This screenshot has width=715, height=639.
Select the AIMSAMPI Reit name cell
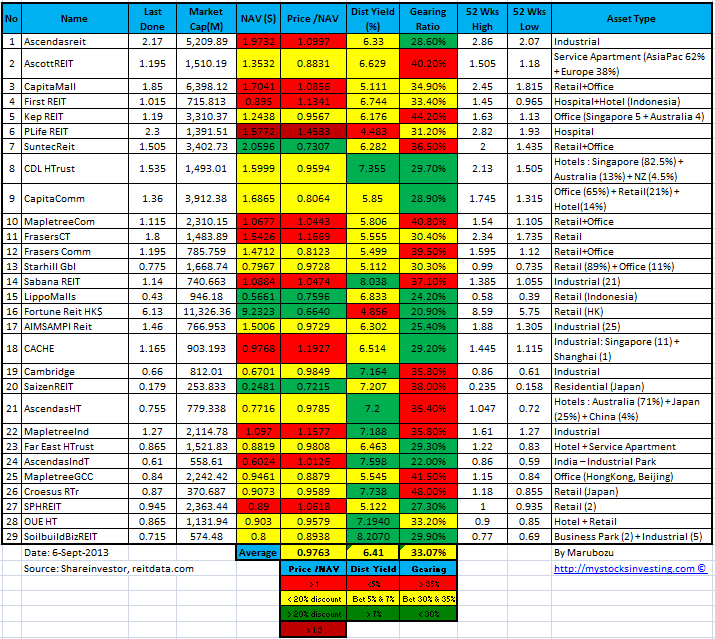click(75, 327)
